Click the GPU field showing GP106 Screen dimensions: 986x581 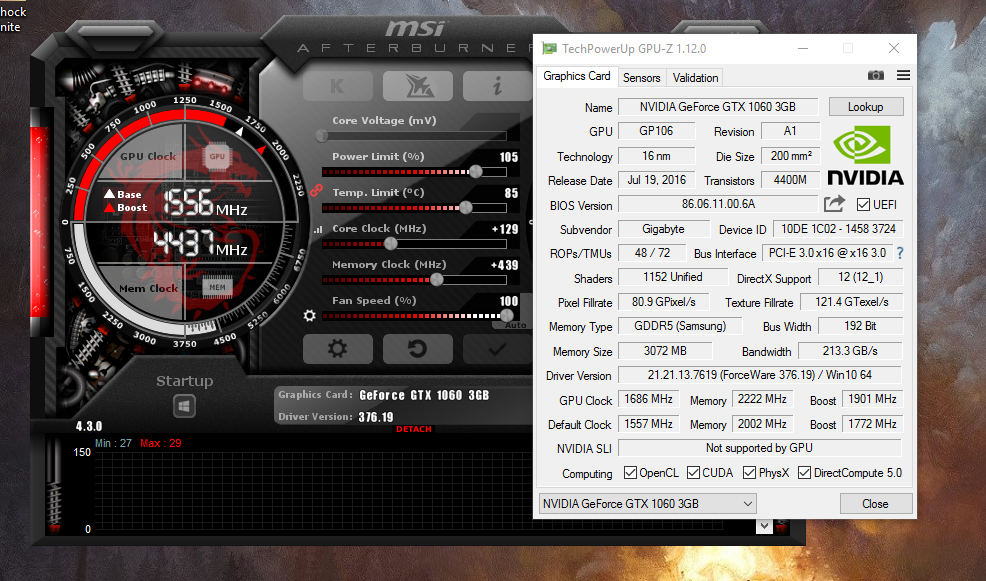coord(656,131)
